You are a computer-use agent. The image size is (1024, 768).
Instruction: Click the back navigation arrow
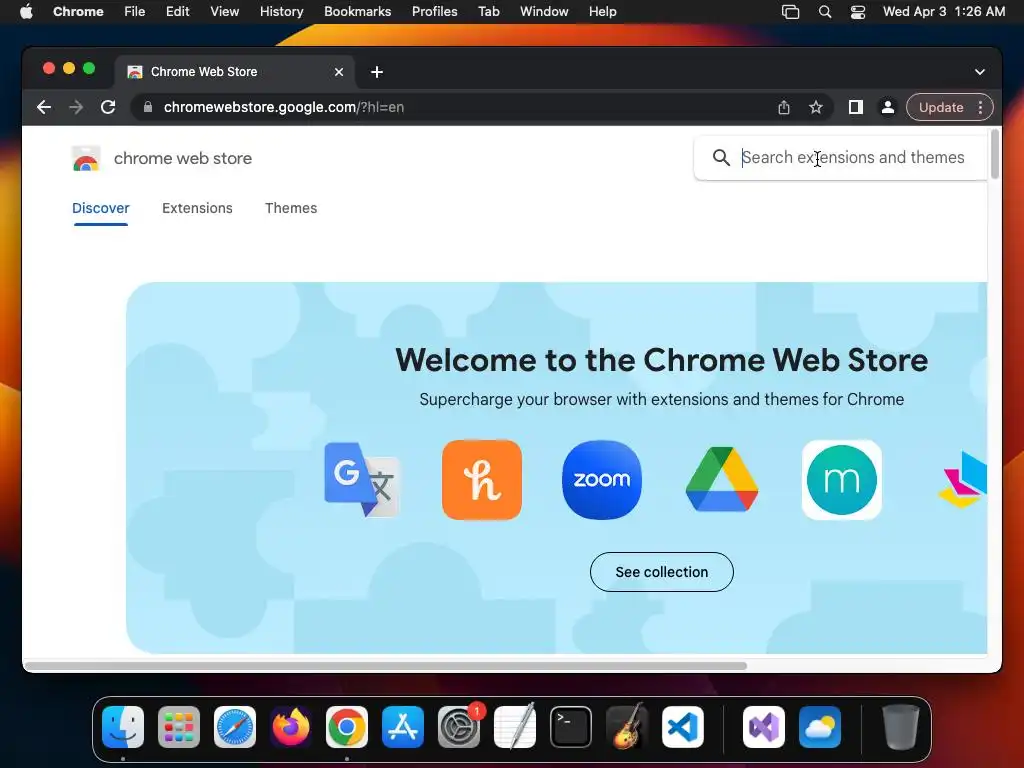tap(44, 107)
